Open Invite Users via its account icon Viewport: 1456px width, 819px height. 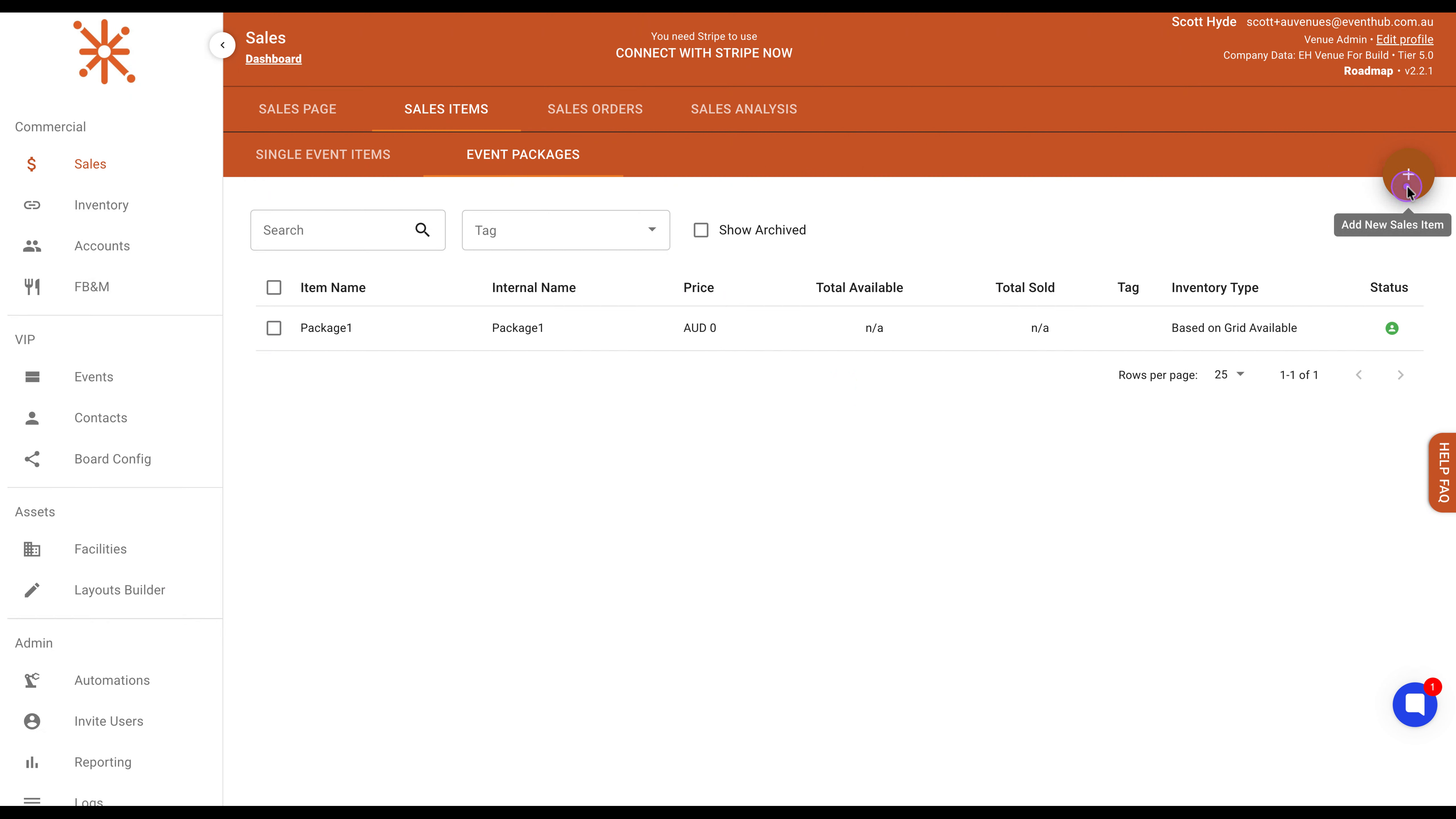(x=32, y=721)
